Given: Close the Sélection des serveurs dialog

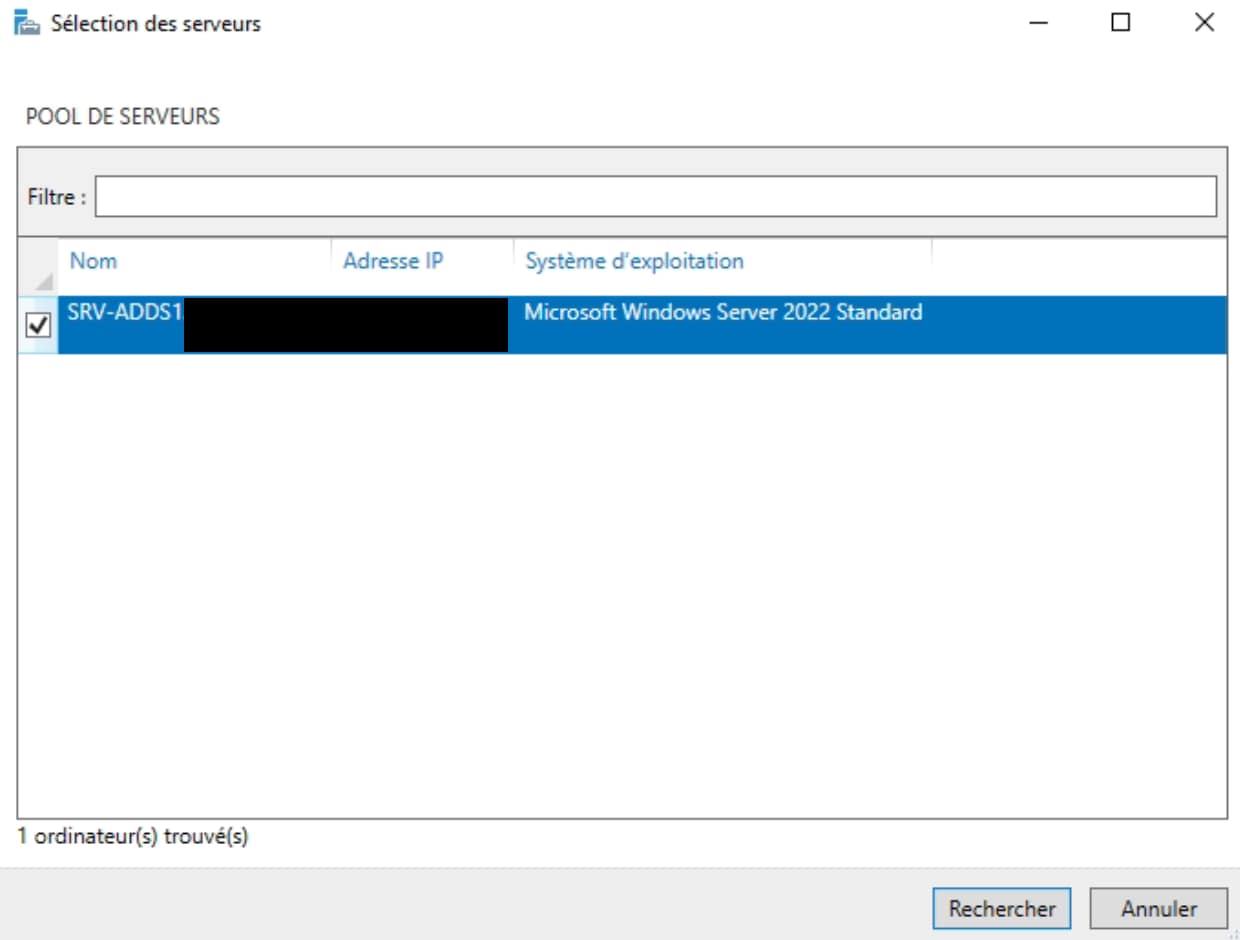Looking at the screenshot, I should pyautogui.click(x=1204, y=23).
